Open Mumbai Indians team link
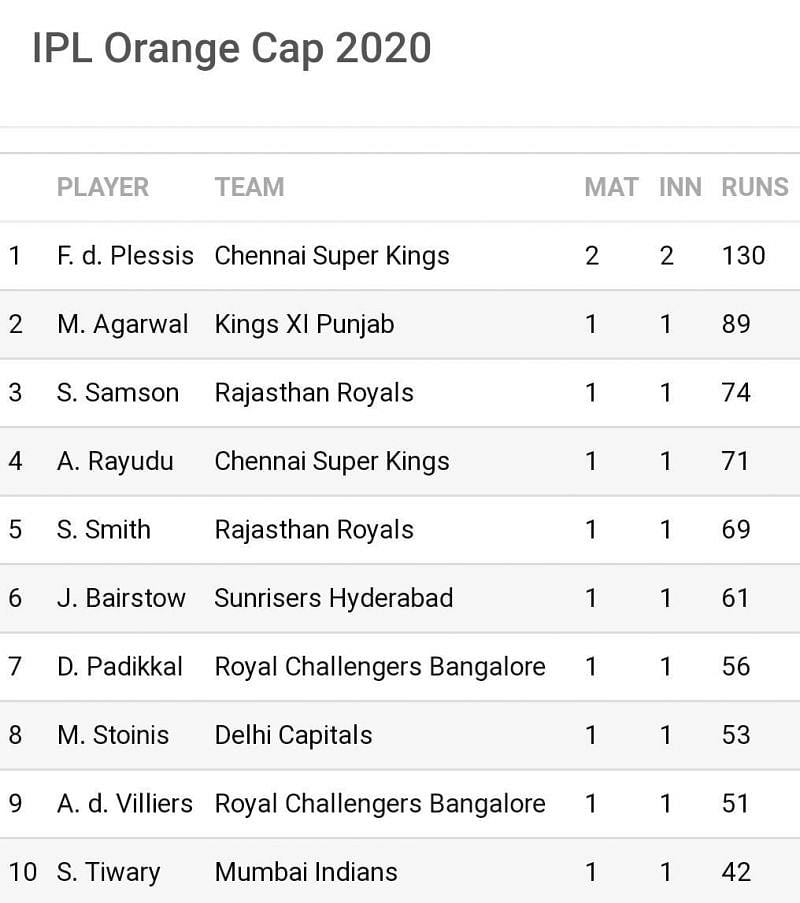Image resolution: width=800 pixels, height=903 pixels. (306, 872)
